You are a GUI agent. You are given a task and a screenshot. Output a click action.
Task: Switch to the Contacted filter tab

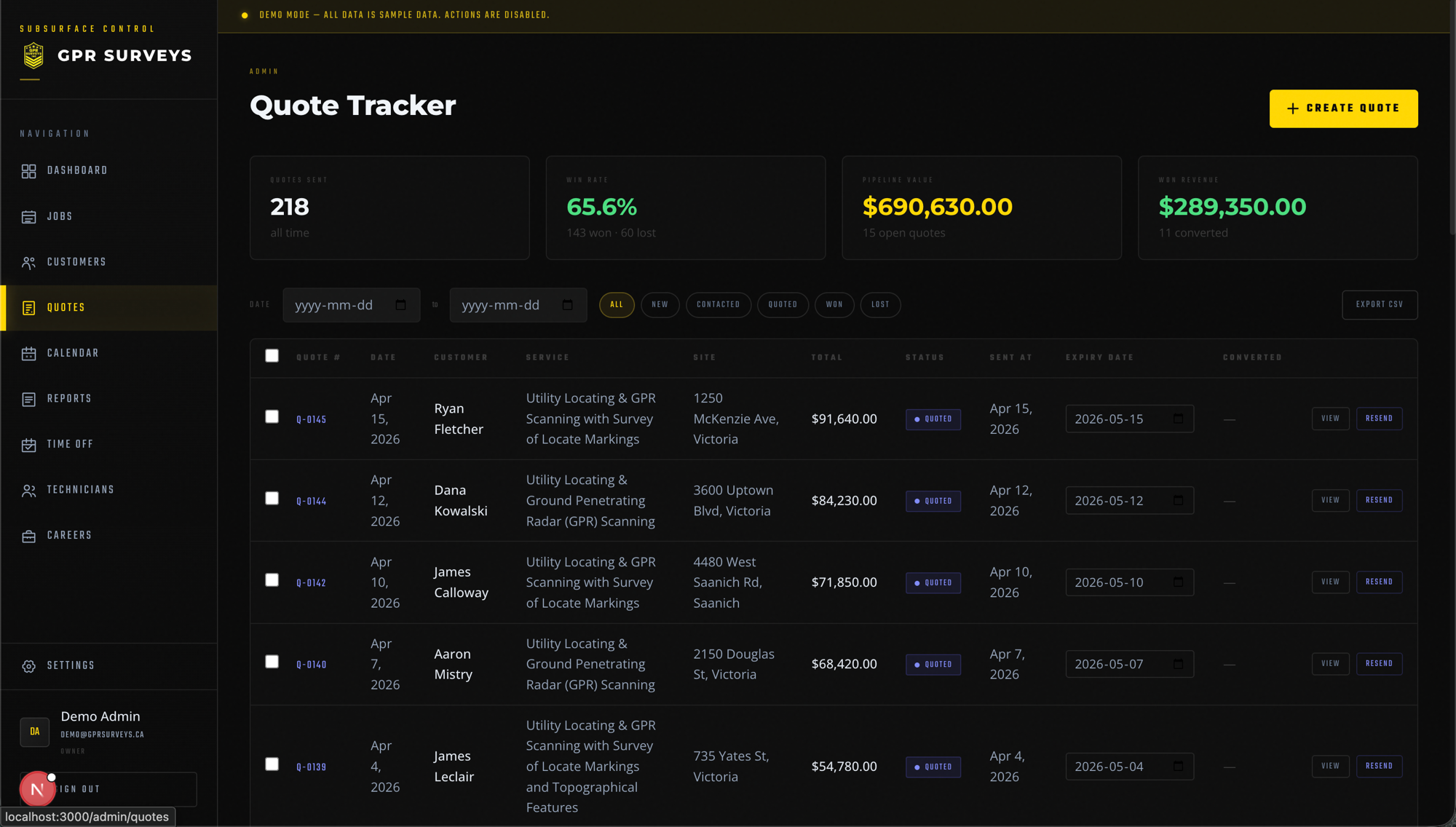click(x=718, y=305)
